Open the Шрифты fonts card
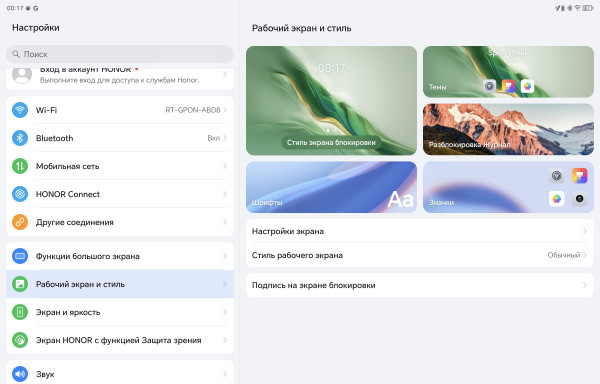This screenshot has height=384, width=600. [331, 187]
